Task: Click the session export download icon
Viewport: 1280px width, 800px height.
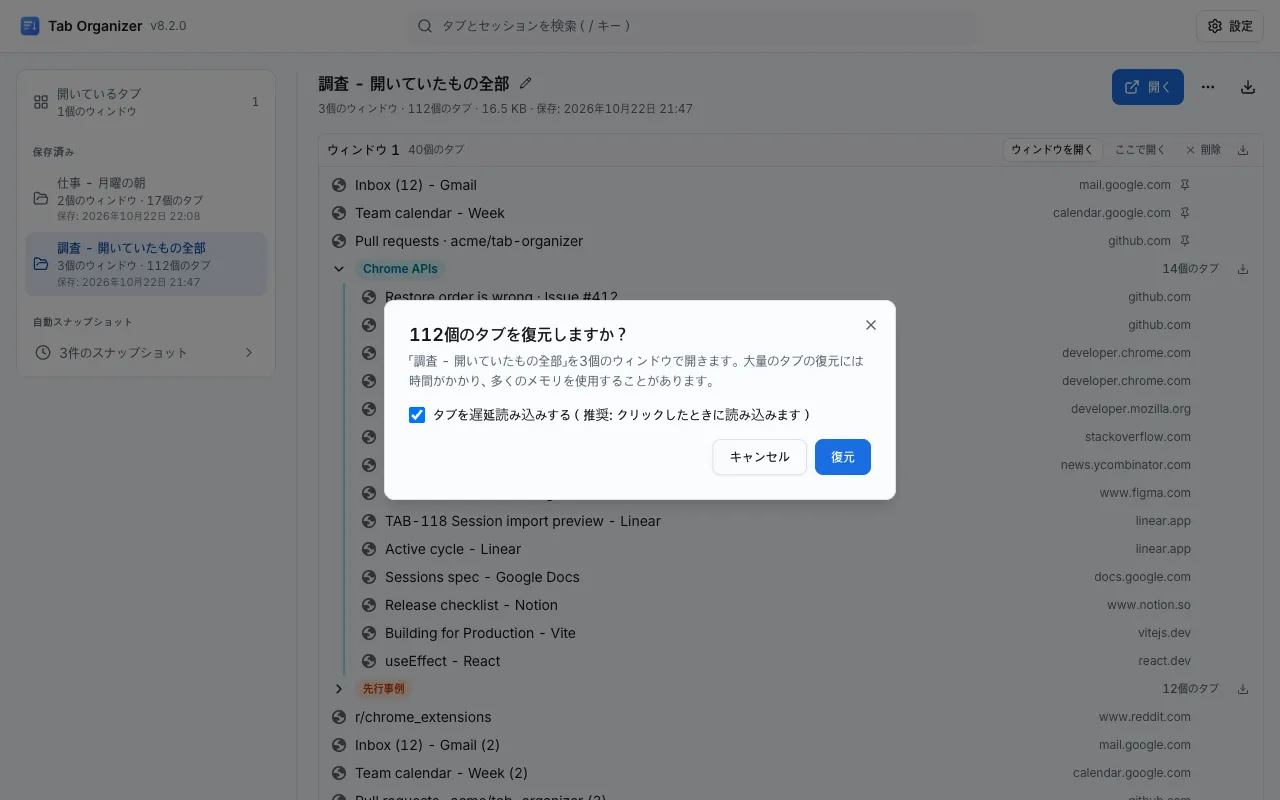Action: coord(1248,87)
